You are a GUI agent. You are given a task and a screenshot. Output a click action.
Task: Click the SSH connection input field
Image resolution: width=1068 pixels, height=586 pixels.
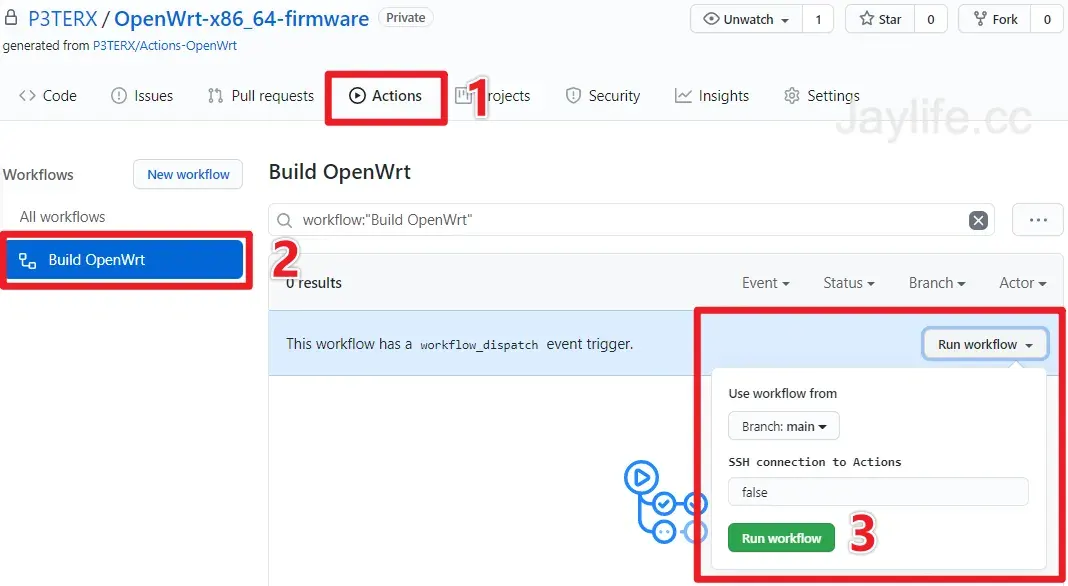pyautogui.click(x=877, y=492)
